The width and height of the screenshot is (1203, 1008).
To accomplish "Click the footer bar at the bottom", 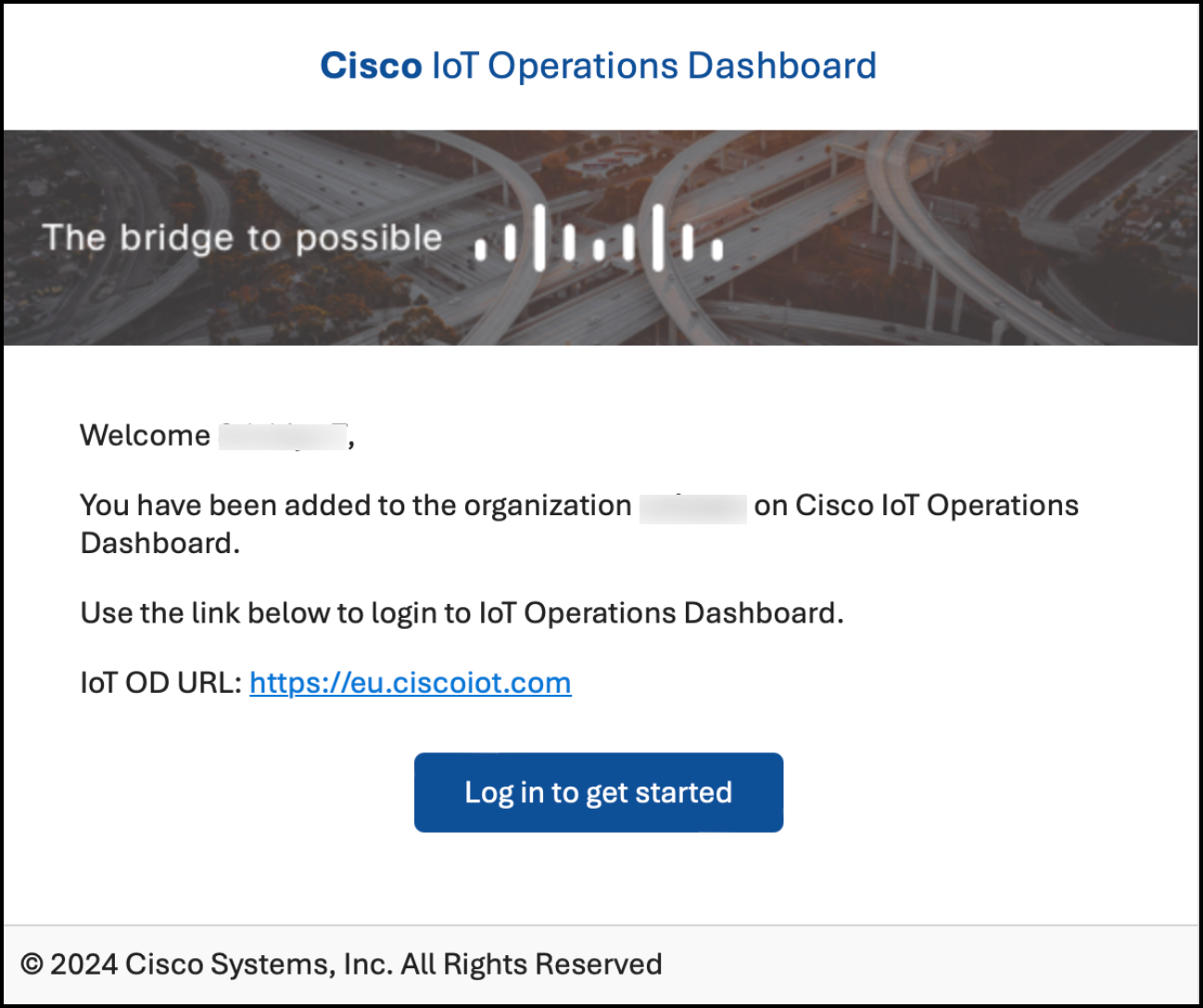I will click(601, 964).
